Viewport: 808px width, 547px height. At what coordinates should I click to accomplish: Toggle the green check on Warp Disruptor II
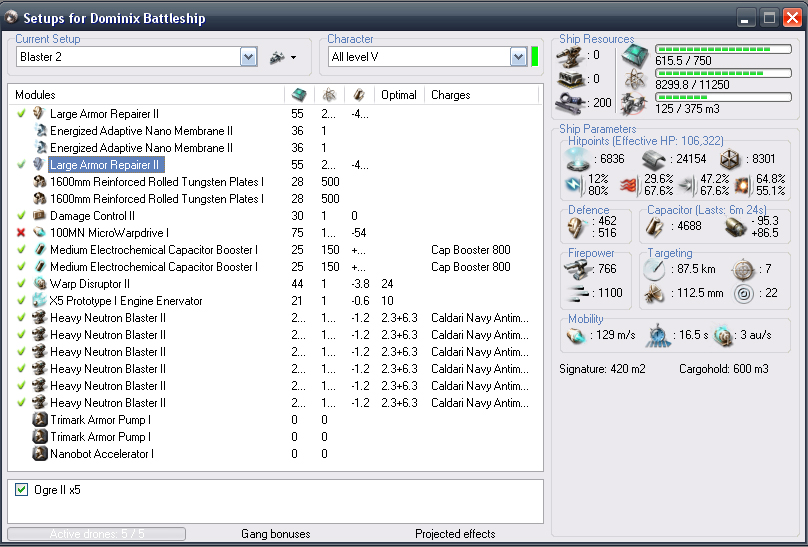[x=21, y=284]
